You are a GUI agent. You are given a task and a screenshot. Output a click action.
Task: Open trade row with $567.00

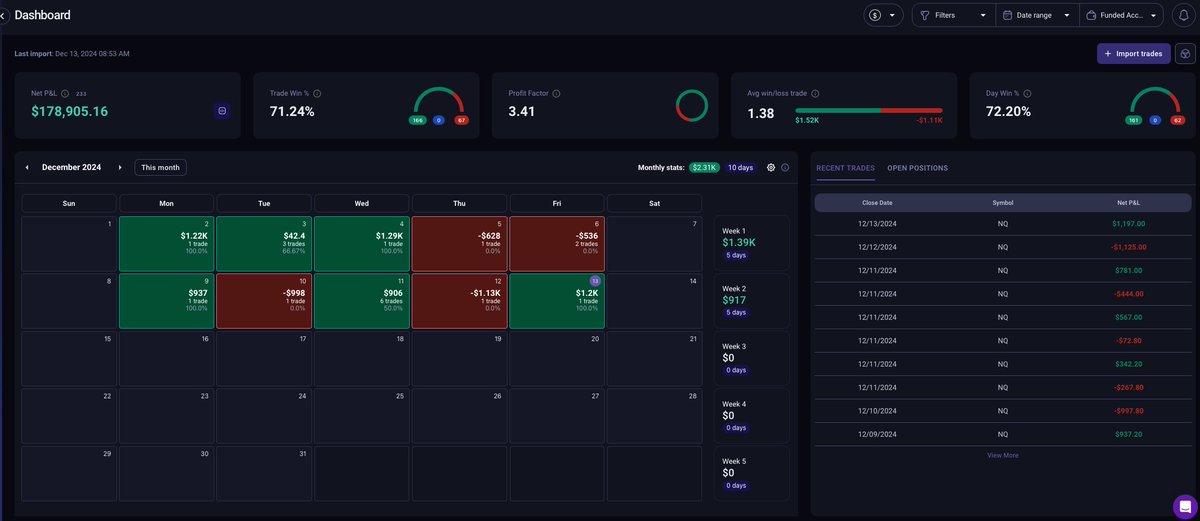1002,317
